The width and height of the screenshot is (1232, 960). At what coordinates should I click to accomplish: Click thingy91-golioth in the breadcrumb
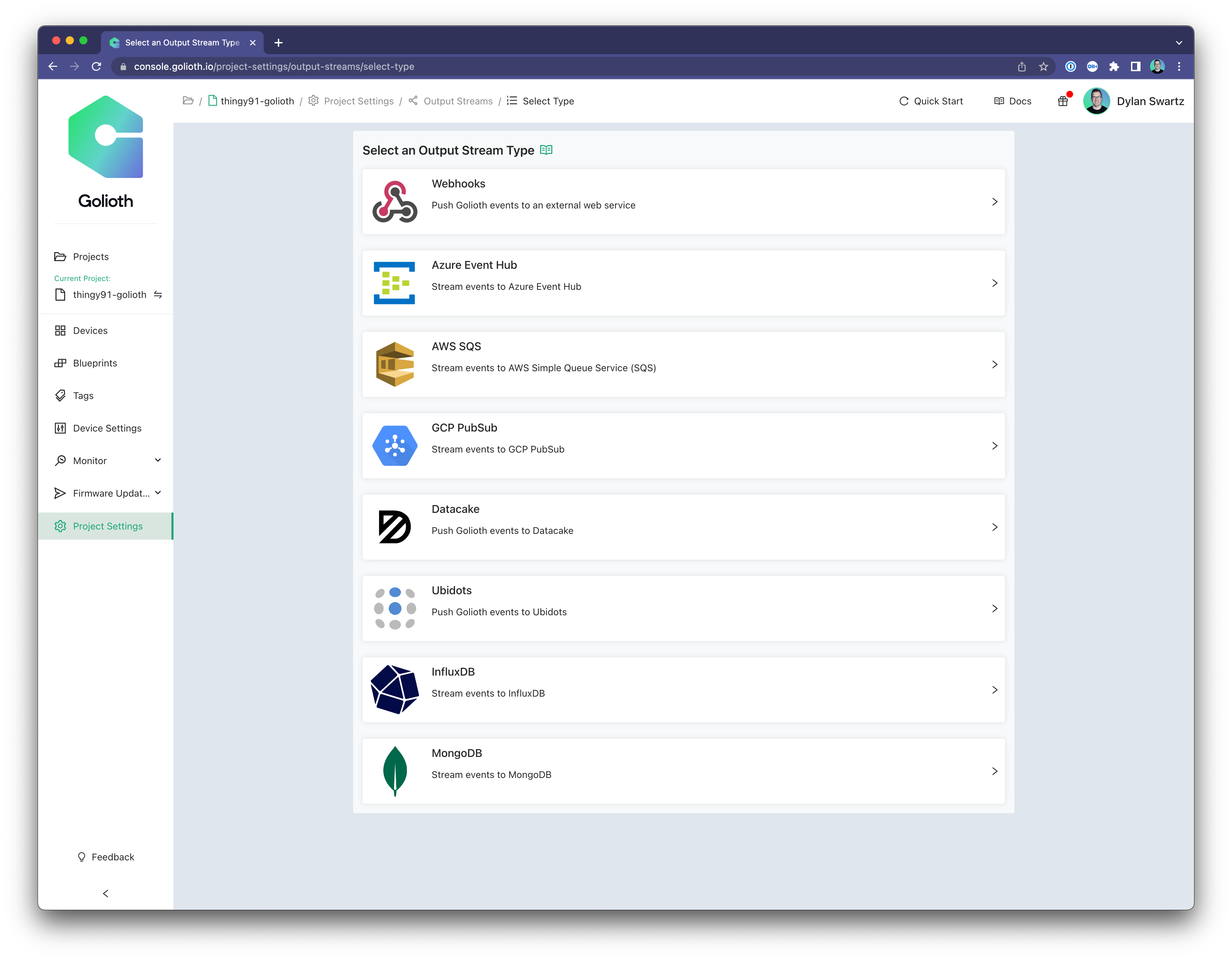[x=251, y=101]
